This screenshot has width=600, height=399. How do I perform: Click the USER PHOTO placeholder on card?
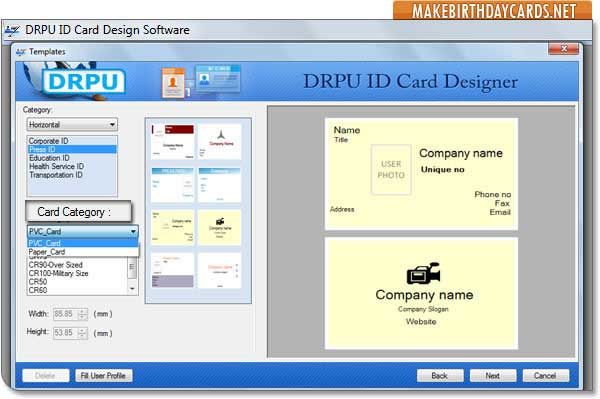(x=391, y=169)
